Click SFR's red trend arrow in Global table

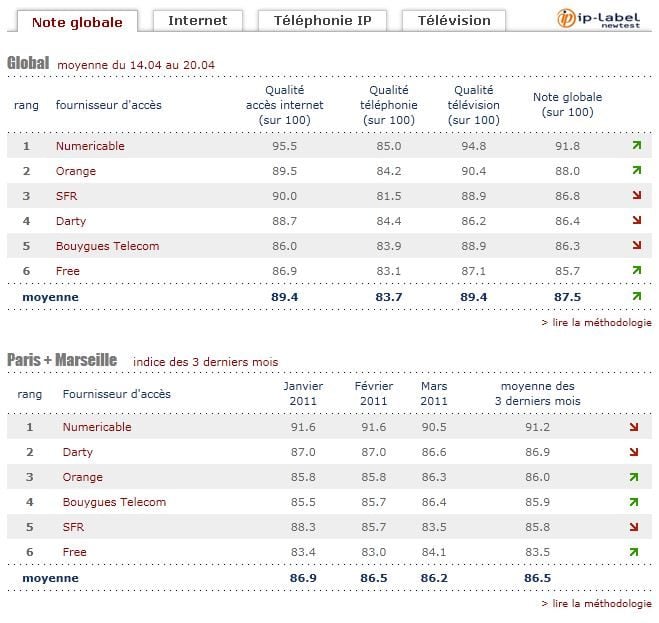pos(636,196)
